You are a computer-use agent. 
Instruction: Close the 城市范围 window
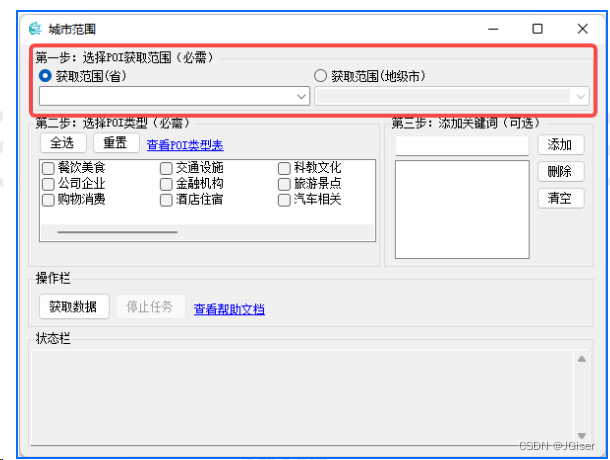[x=582, y=29]
